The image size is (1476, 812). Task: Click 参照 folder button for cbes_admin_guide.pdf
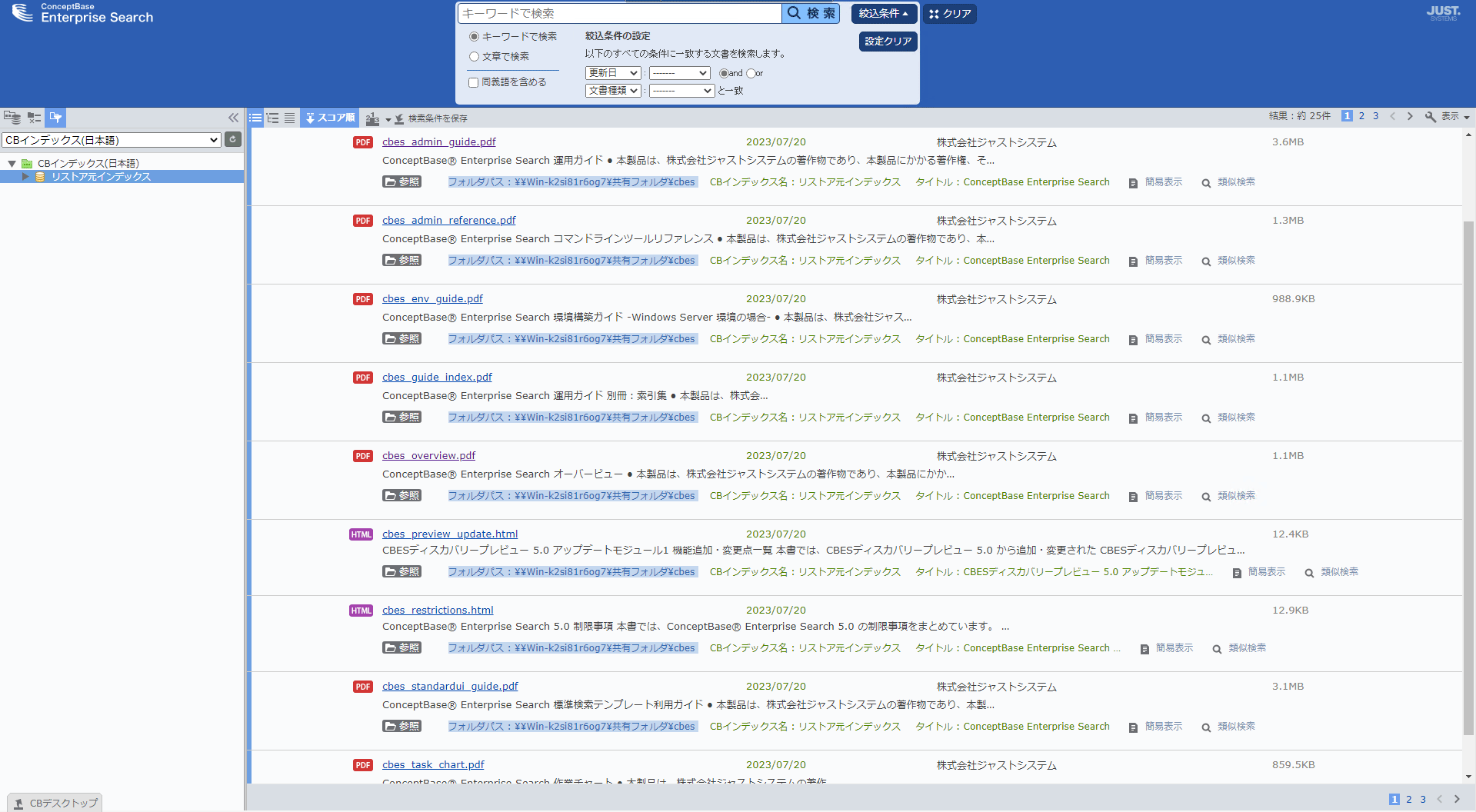pyautogui.click(x=402, y=182)
